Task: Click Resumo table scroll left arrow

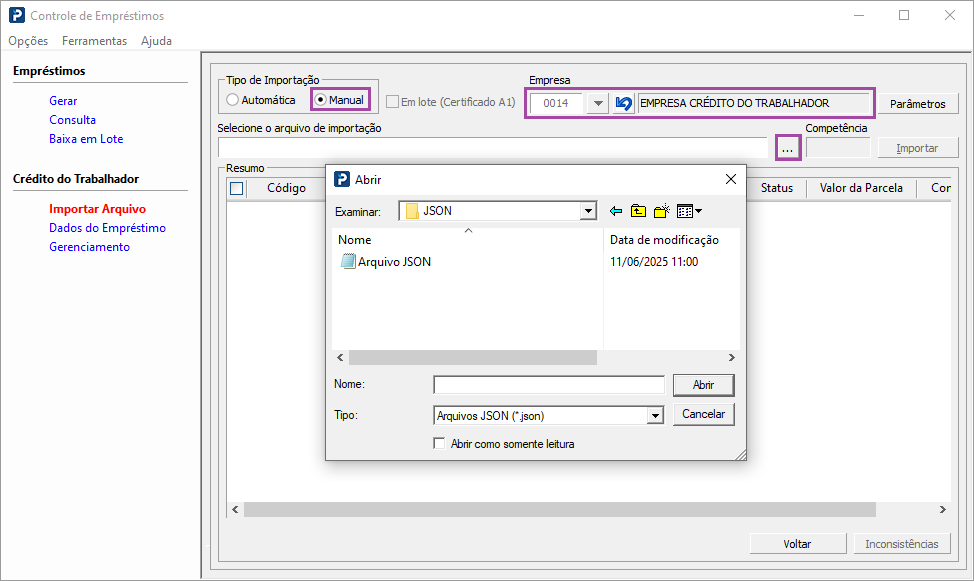Action: tap(235, 510)
